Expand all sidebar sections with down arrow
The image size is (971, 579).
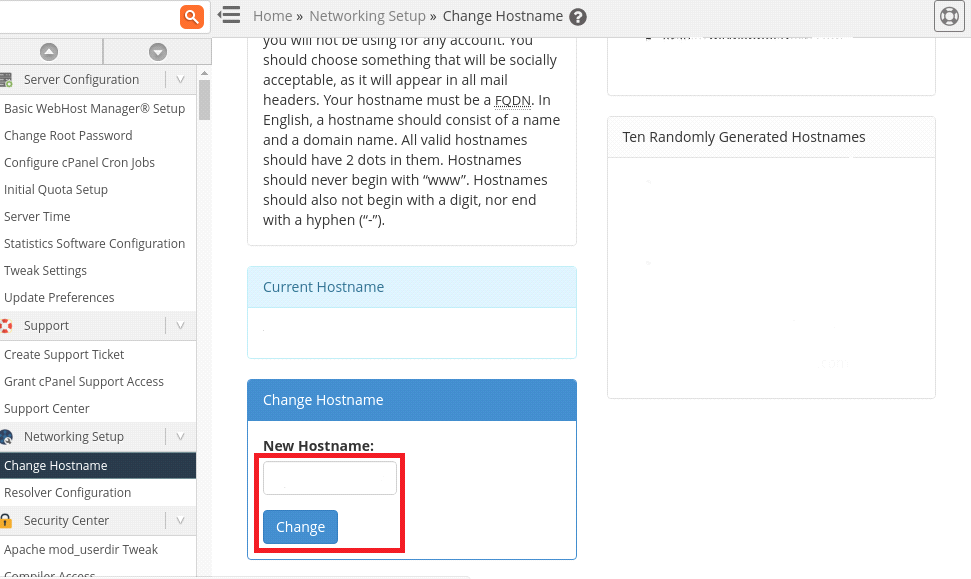(x=157, y=52)
